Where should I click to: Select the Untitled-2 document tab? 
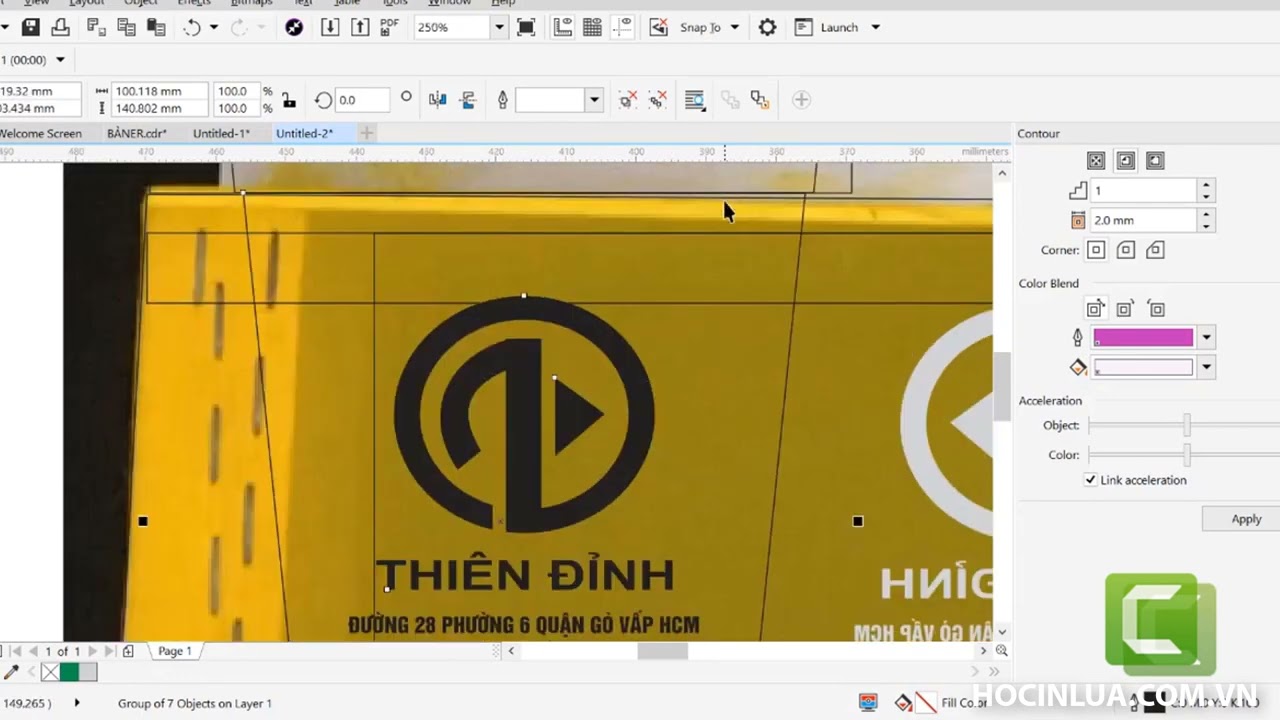coord(304,133)
